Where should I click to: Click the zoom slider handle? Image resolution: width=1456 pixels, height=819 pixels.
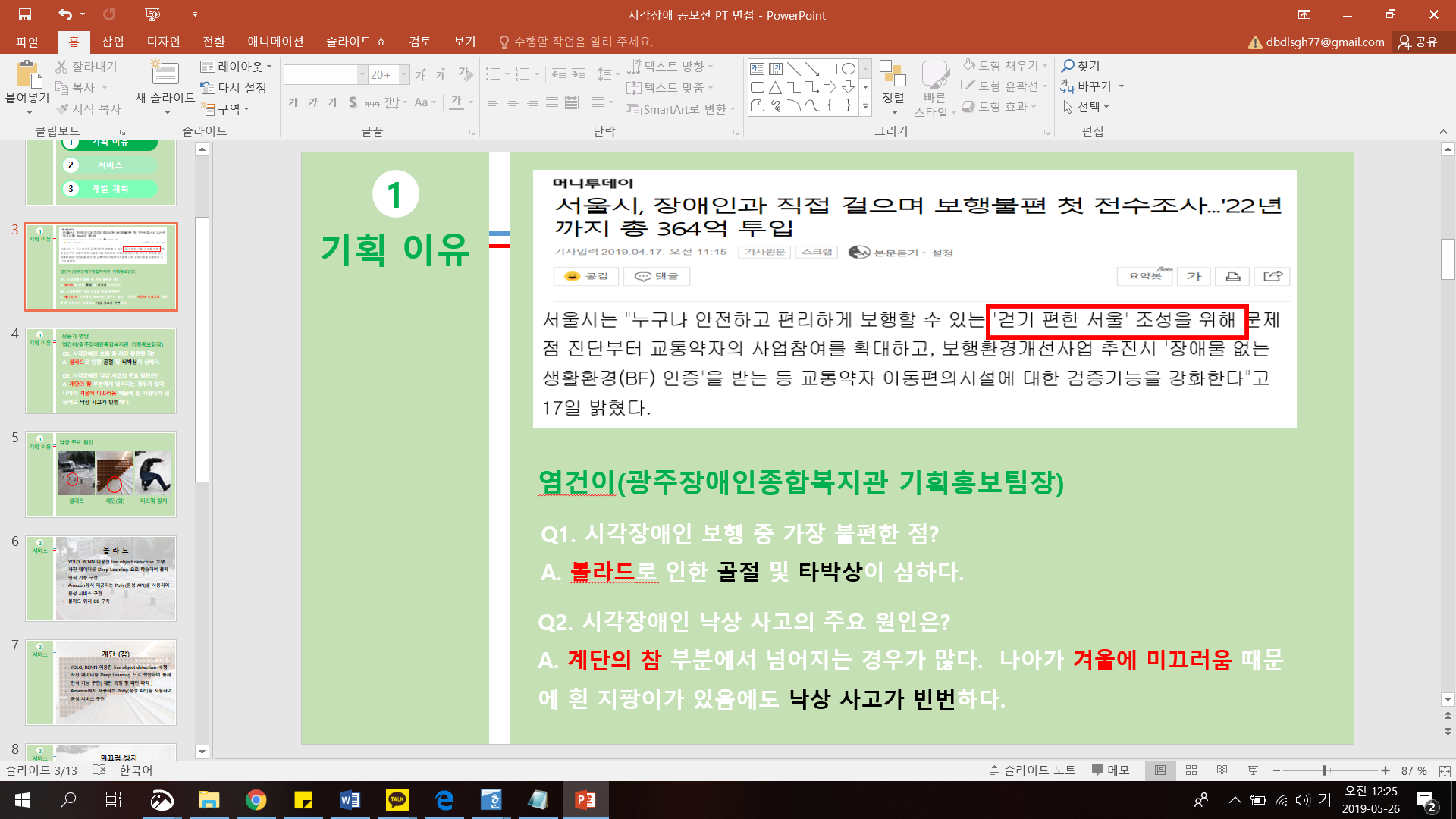coord(1324,770)
